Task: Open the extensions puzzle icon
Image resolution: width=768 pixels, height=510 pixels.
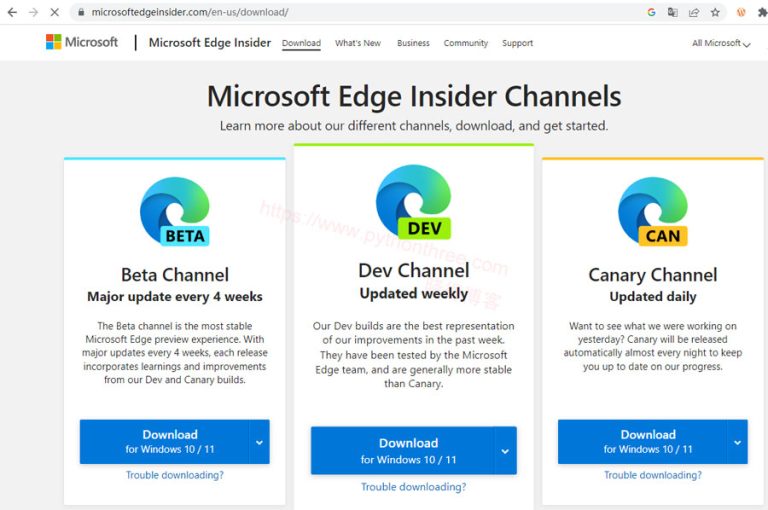Action: 762,12
